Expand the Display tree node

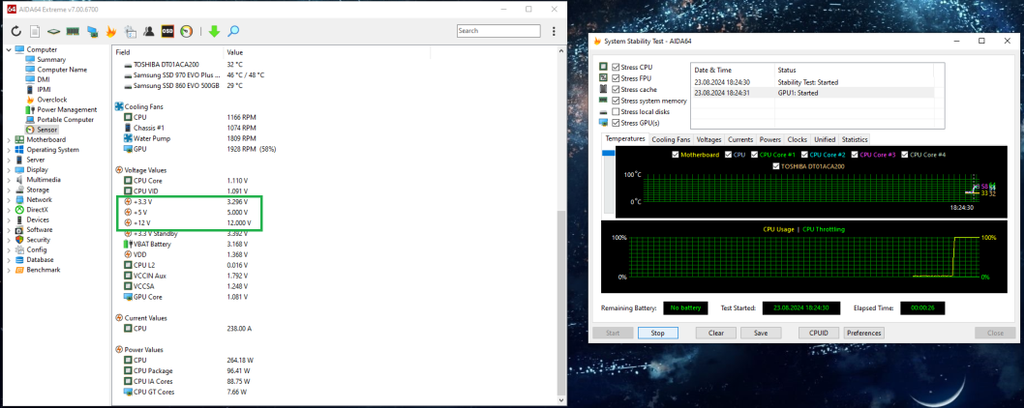point(8,170)
